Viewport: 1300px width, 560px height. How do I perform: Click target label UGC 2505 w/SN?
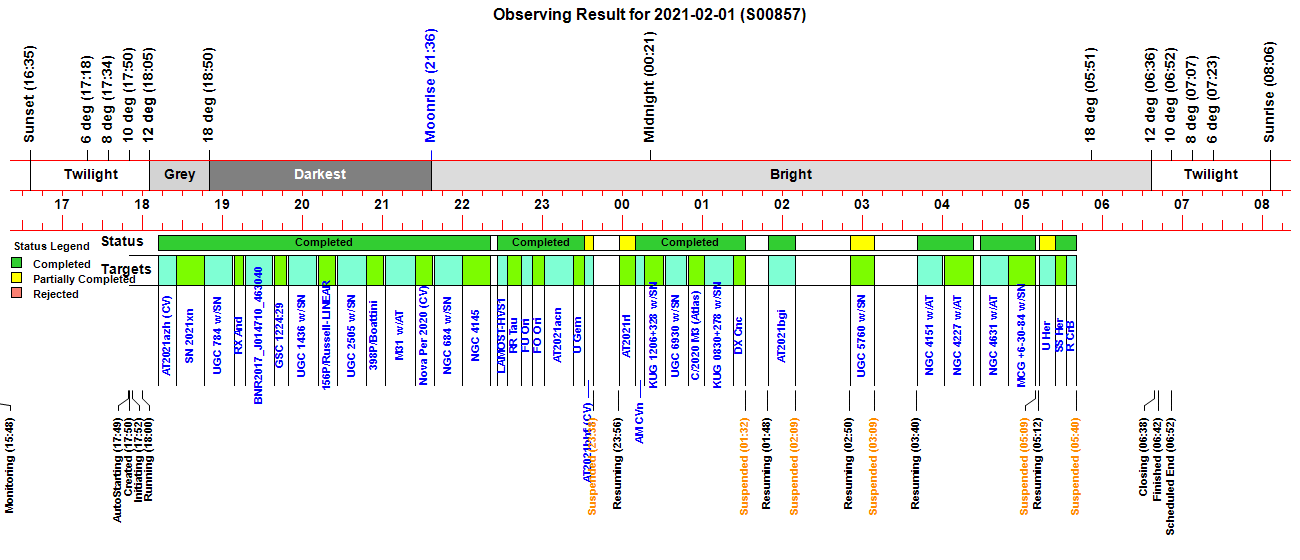pyautogui.click(x=351, y=337)
